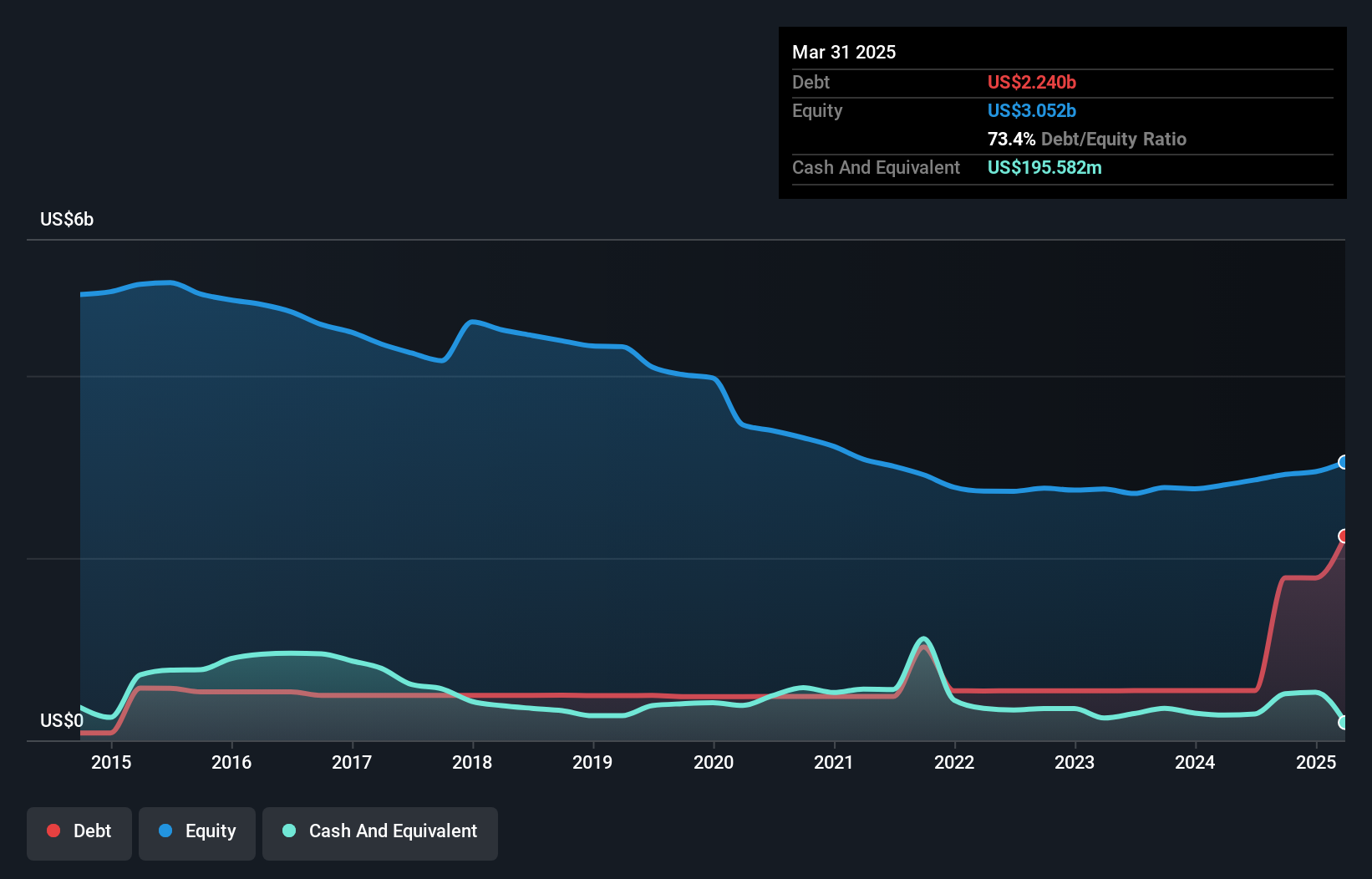Screen dimensions: 1372x879
Task: Click the red dot beside Debt in legend
Action: pyautogui.click(x=53, y=831)
